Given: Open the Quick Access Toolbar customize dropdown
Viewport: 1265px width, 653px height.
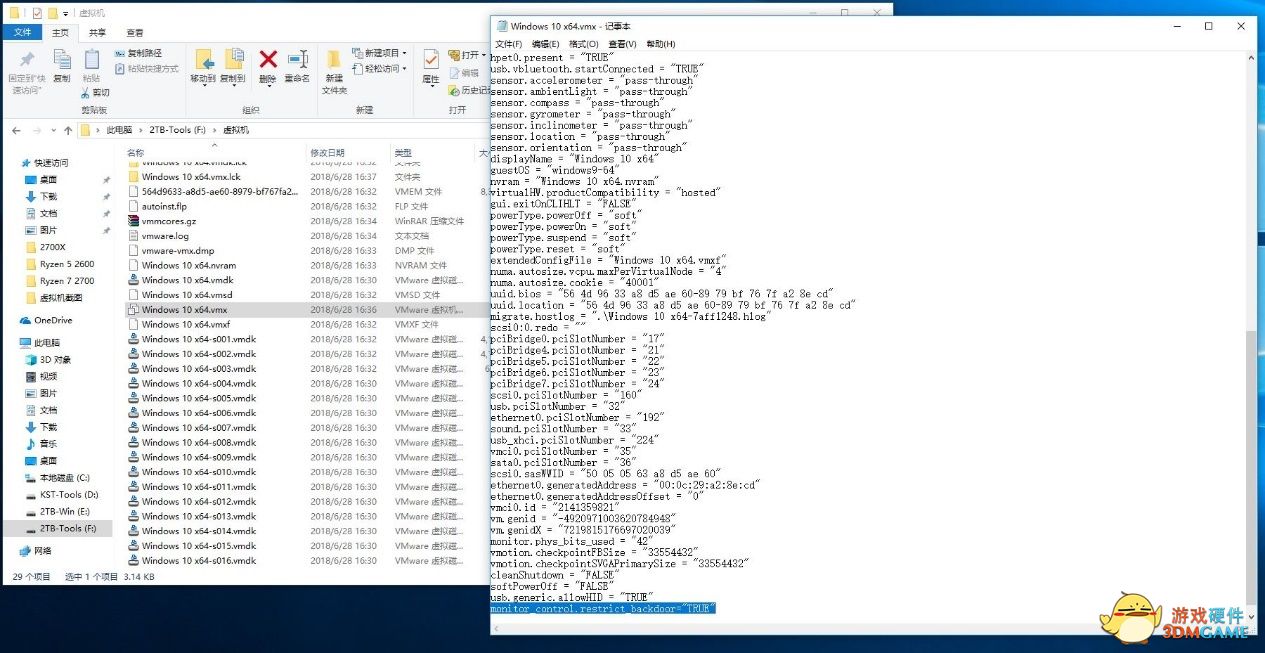Looking at the screenshot, I should [x=66, y=13].
